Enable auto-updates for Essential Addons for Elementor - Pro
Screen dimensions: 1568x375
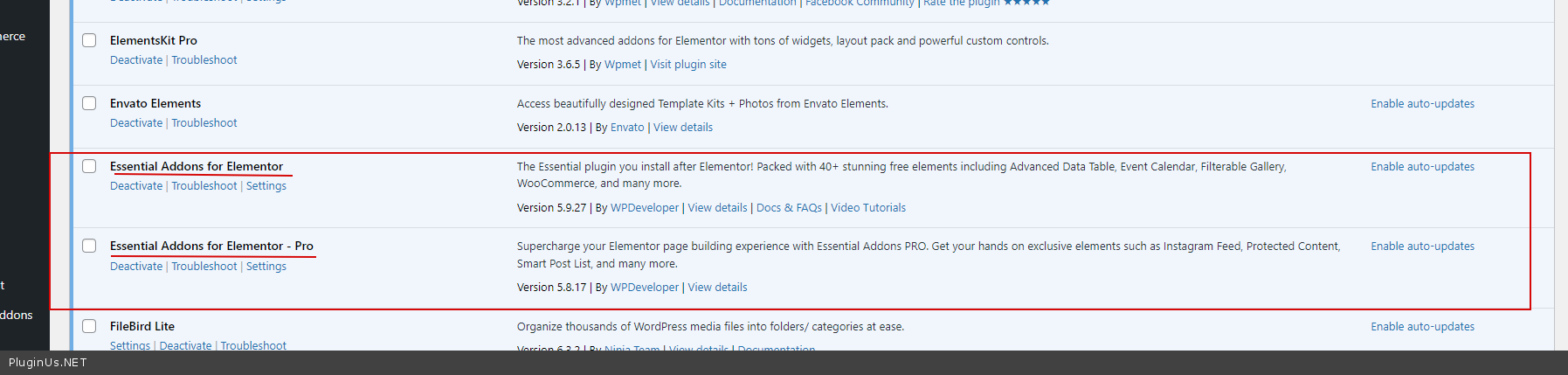click(x=1422, y=247)
